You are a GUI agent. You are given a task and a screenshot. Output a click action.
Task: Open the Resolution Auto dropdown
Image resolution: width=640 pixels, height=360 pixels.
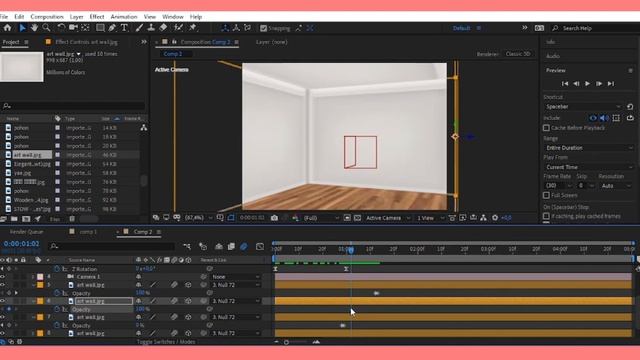616,186
